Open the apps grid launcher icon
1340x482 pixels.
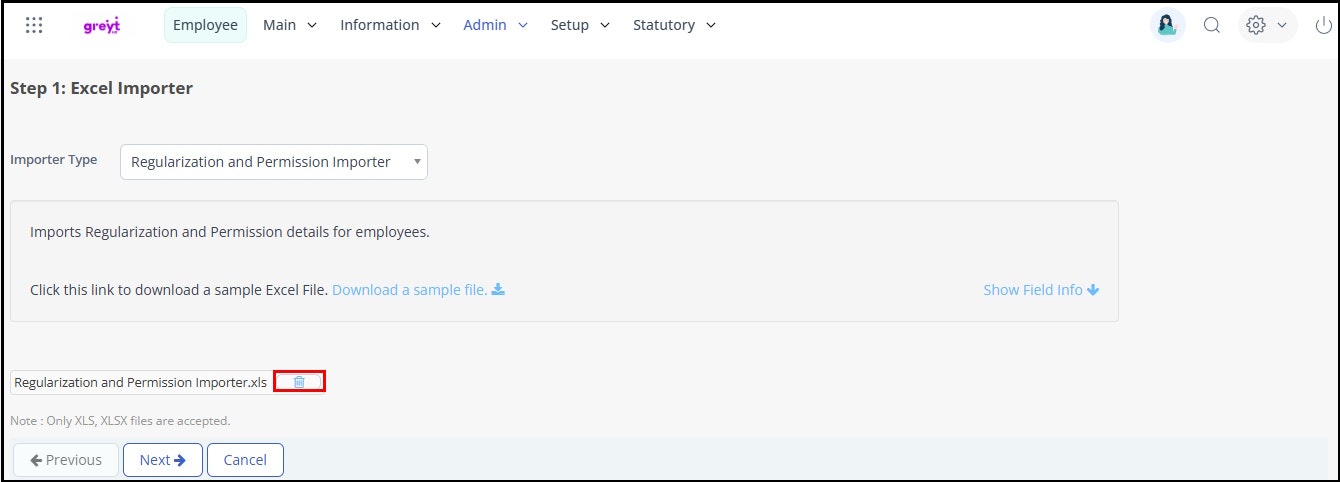[34, 26]
